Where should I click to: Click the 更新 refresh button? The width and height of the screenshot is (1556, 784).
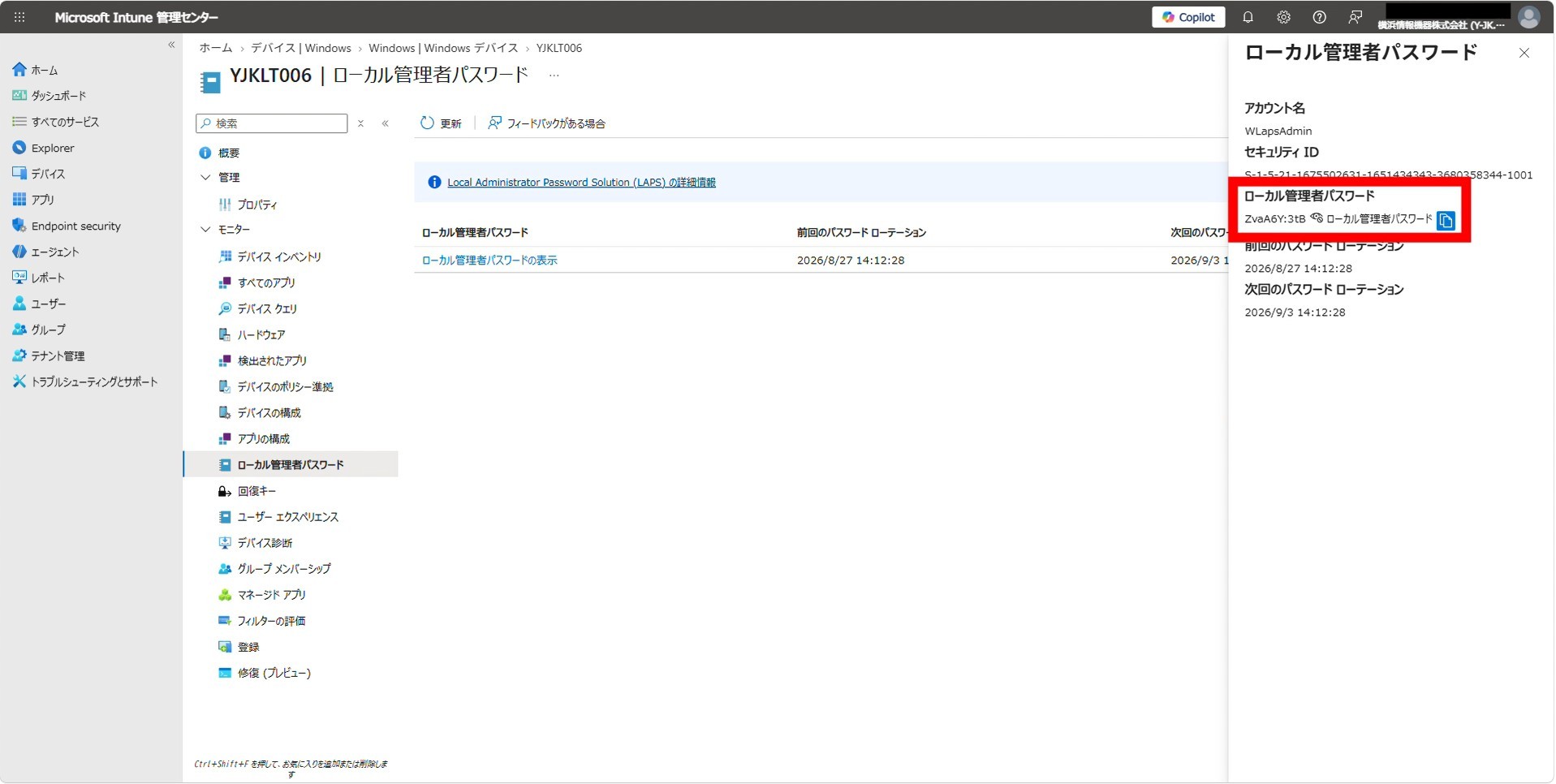click(441, 123)
